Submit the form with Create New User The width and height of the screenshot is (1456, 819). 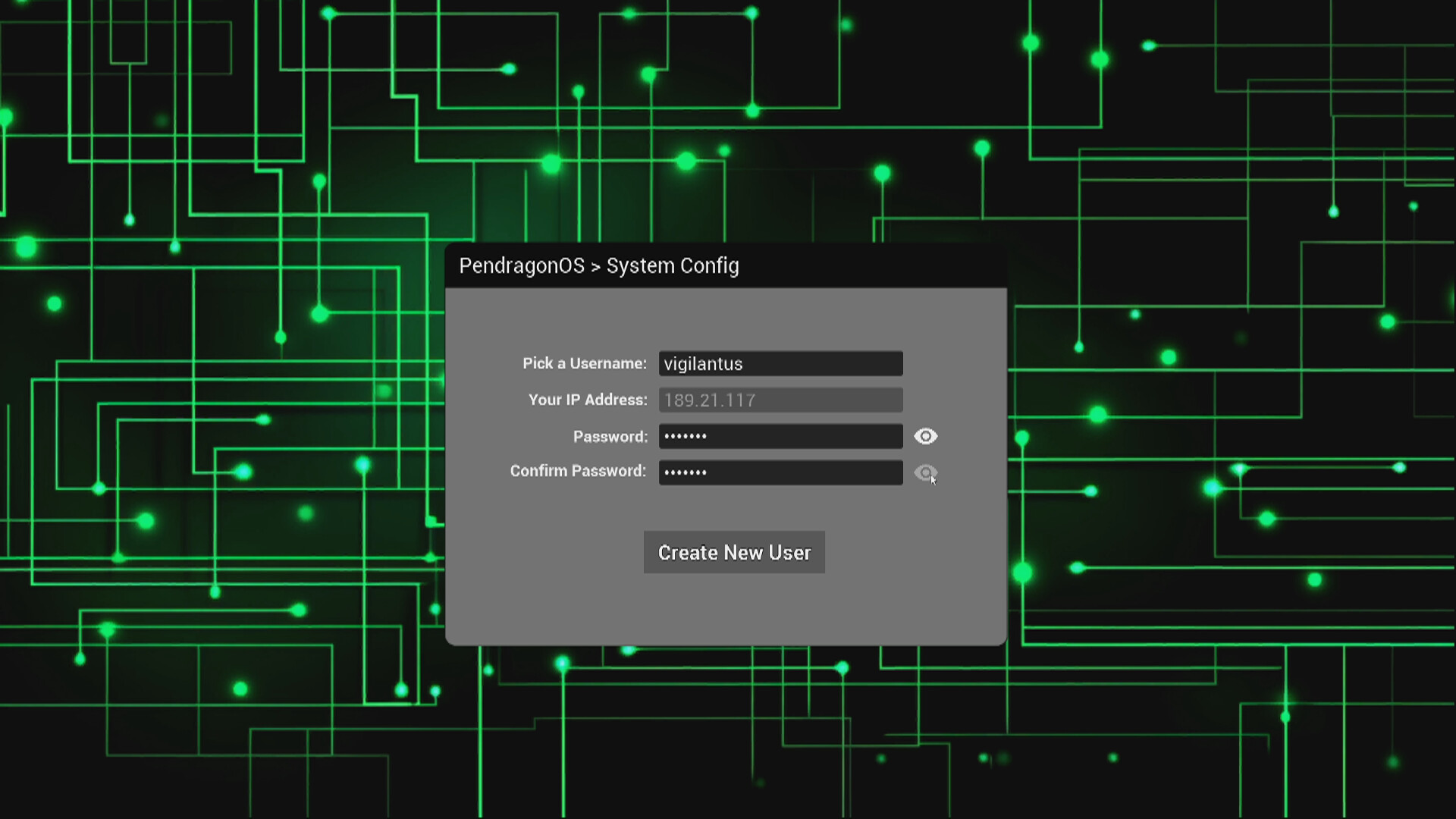[733, 552]
